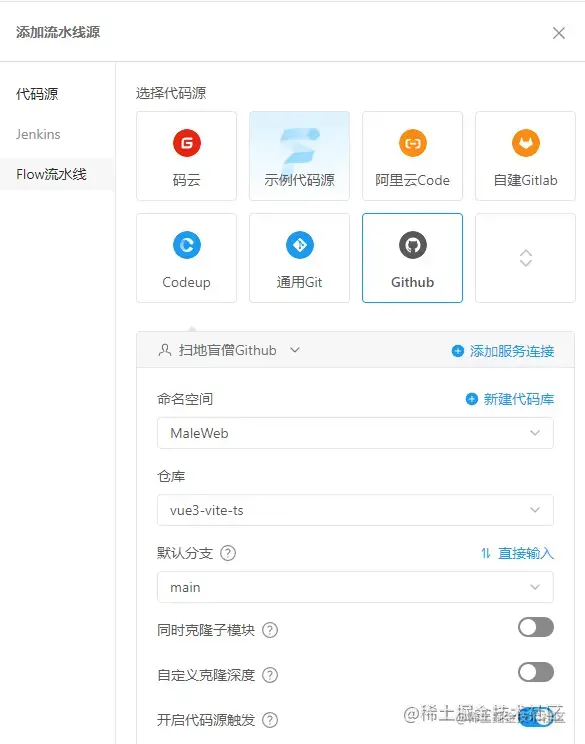This screenshot has height=744, width=585.
Task: Click the 仓库 label
Action: pos(171,476)
